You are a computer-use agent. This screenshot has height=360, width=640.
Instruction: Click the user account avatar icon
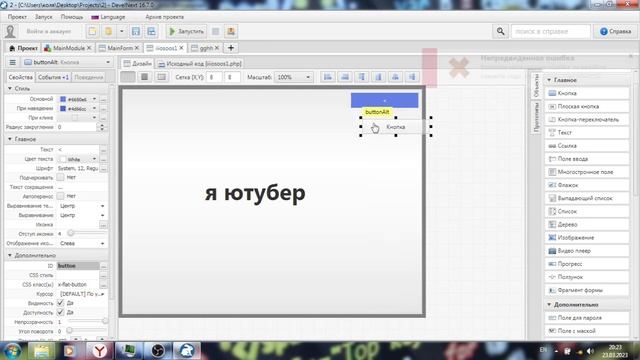click(10, 31)
